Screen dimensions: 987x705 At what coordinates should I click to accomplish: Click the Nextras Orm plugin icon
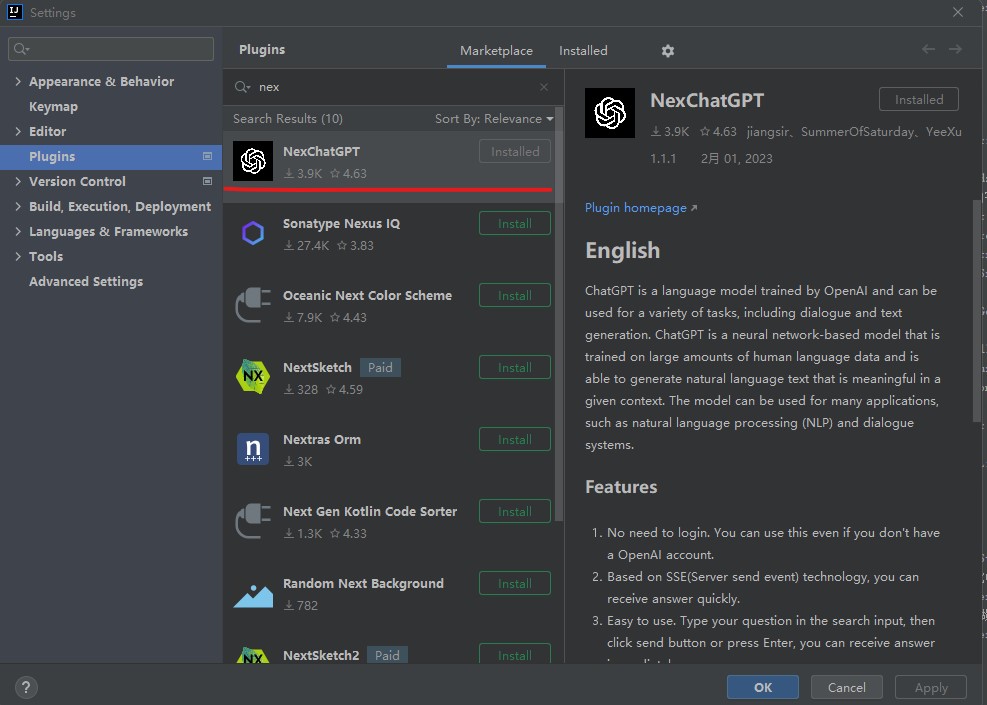point(253,449)
